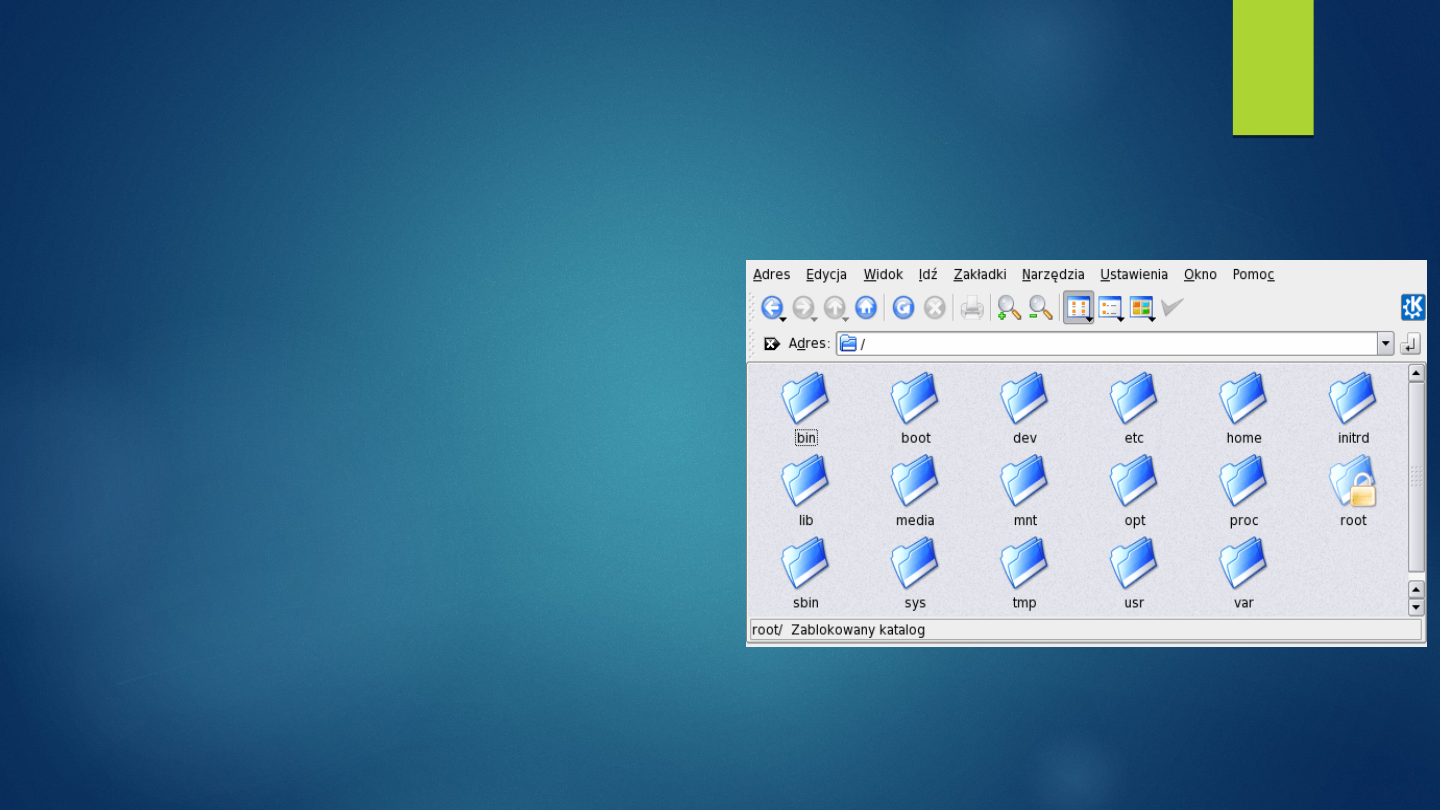Go up one directory level
This screenshot has width=1440, height=810.
835,308
